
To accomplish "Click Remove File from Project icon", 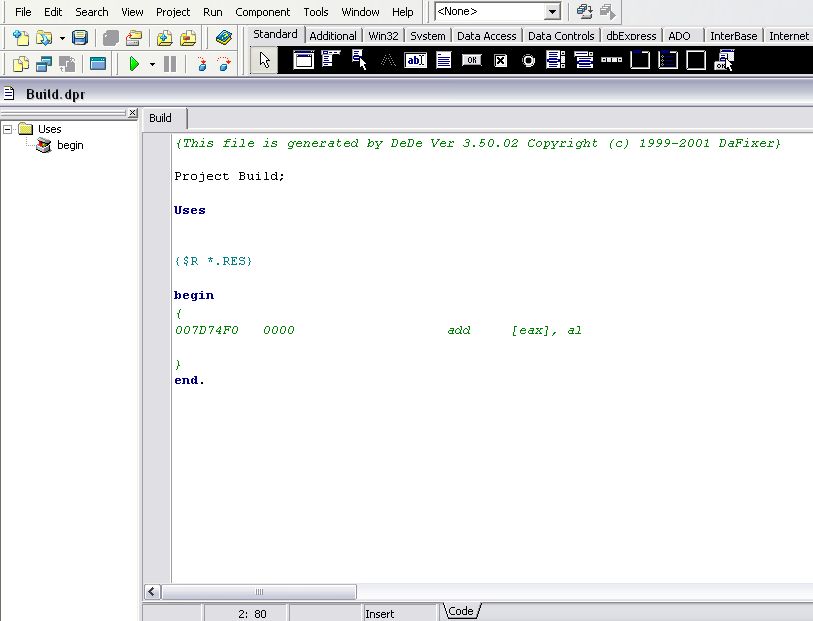I will coord(188,38).
